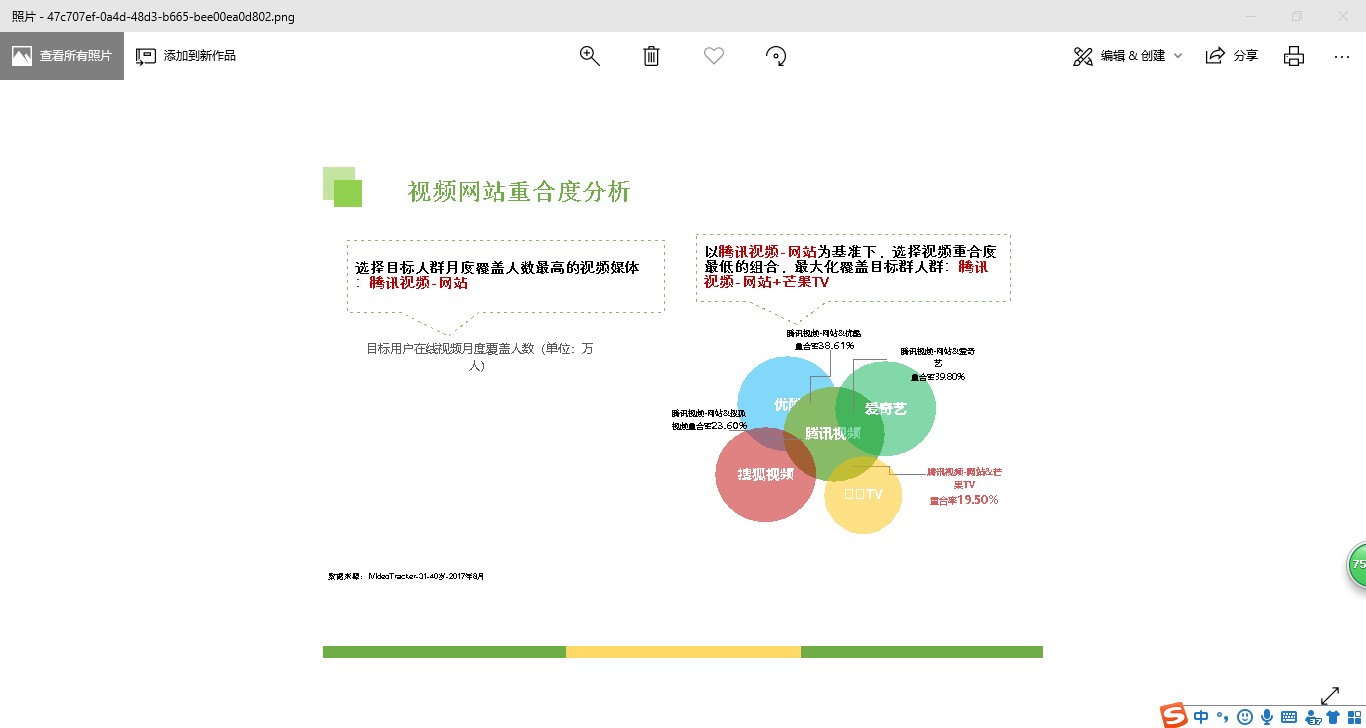Image resolution: width=1366 pixels, height=728 pixels.
Task: Open the Sogou toolbox grid icon
Action: (x=1353, y=717)
